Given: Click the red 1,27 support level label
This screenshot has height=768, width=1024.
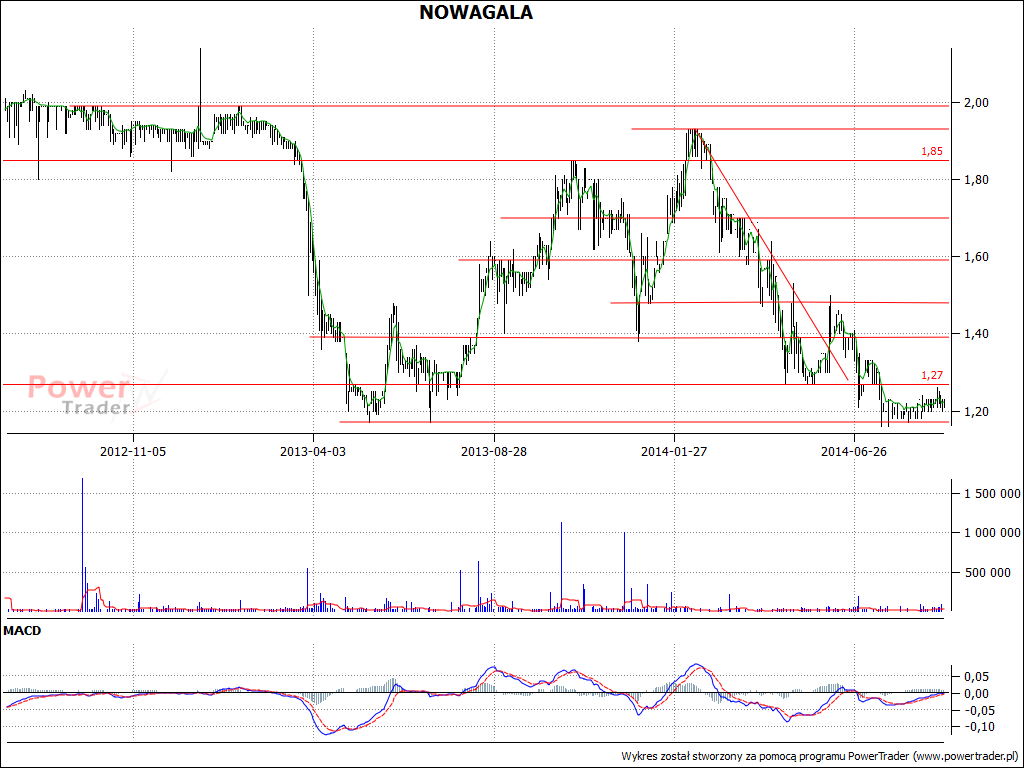Looking at the screenshot, I should coord(932,376).
